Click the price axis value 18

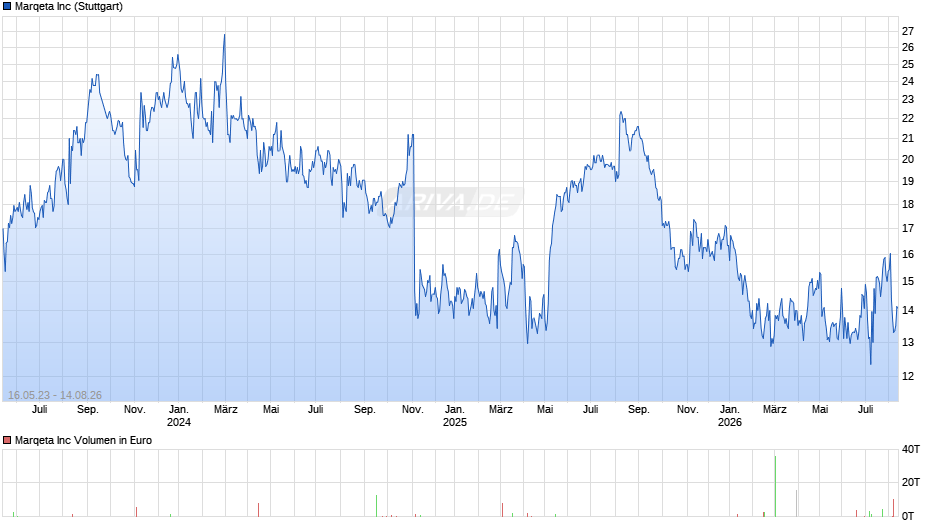pyautogui.click(x=908, y=204)
